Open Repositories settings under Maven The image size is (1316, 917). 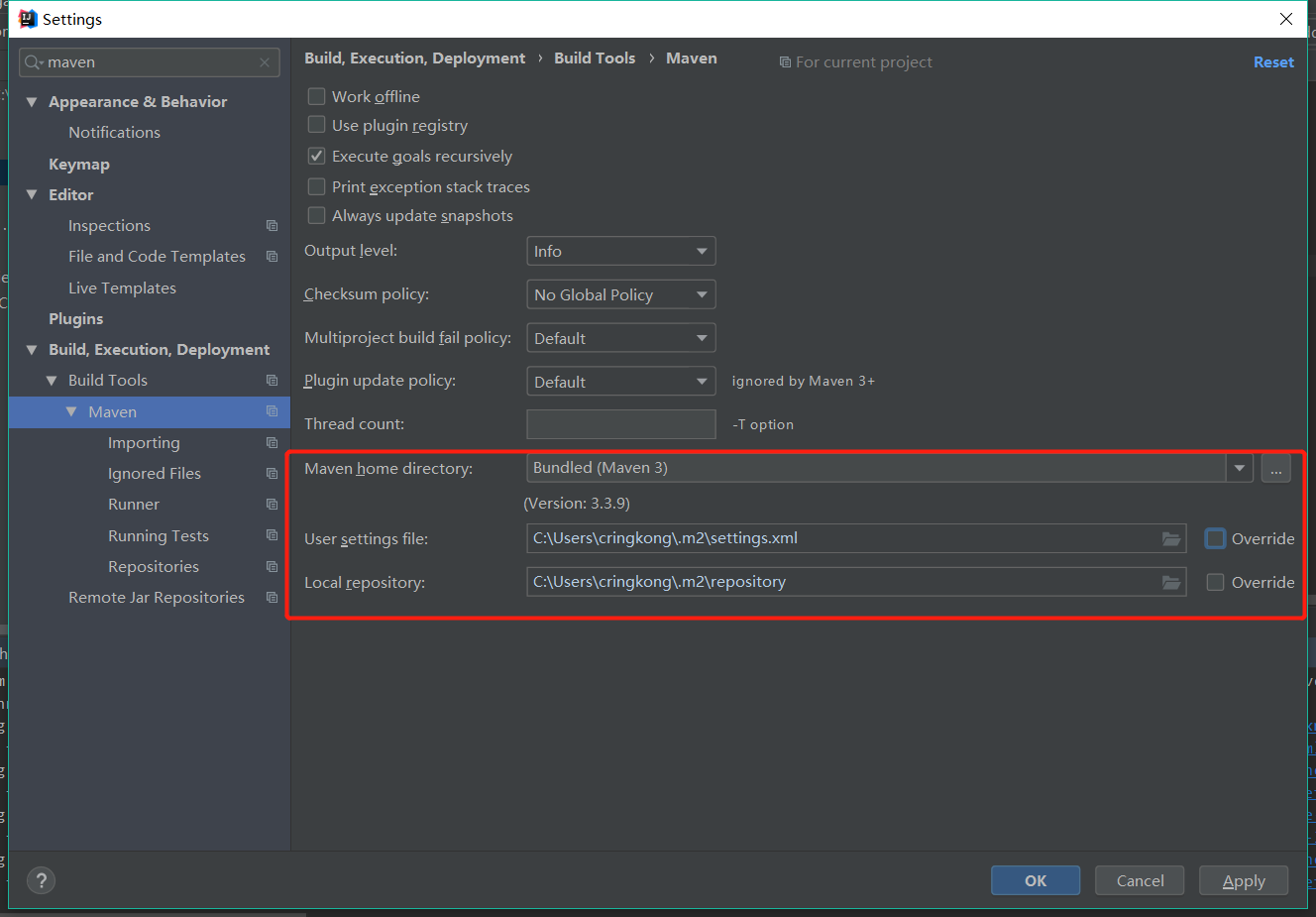coord(154,567)
